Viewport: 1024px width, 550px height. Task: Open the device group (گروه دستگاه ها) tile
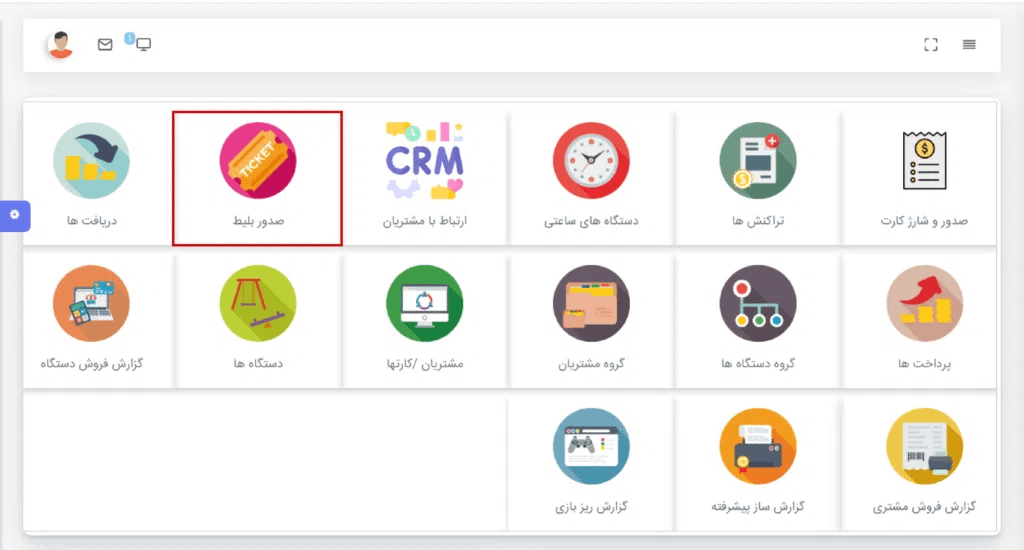[758, 304]
